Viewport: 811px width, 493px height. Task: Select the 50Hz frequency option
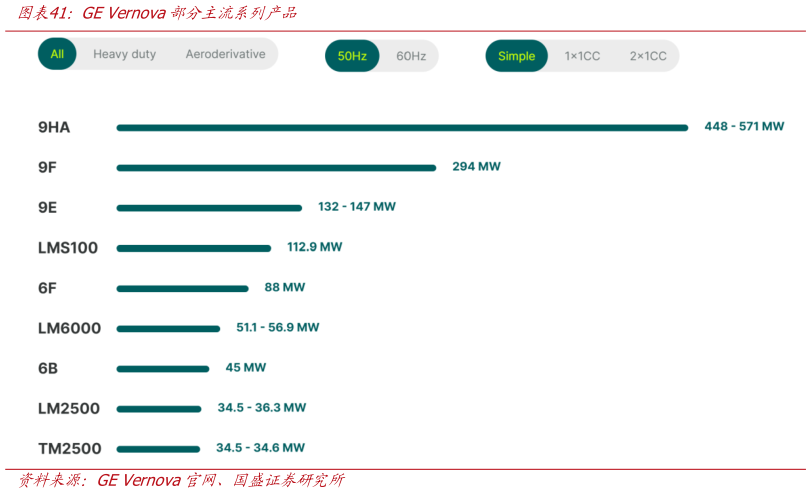pos(352,56)
